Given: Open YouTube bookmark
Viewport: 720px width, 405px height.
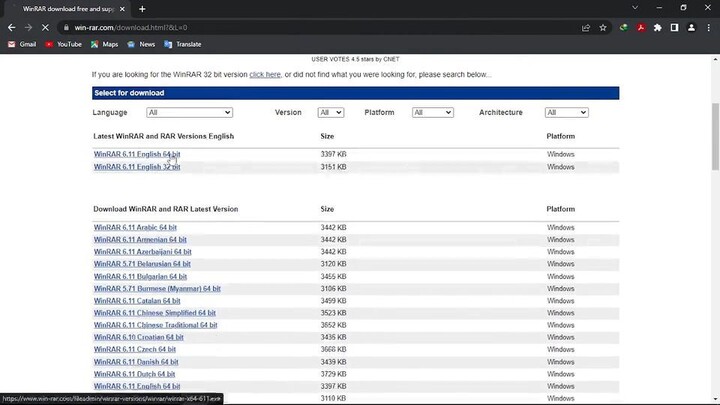Looking at the screenshot, I should pyautogui.click(x=63, y=45).
